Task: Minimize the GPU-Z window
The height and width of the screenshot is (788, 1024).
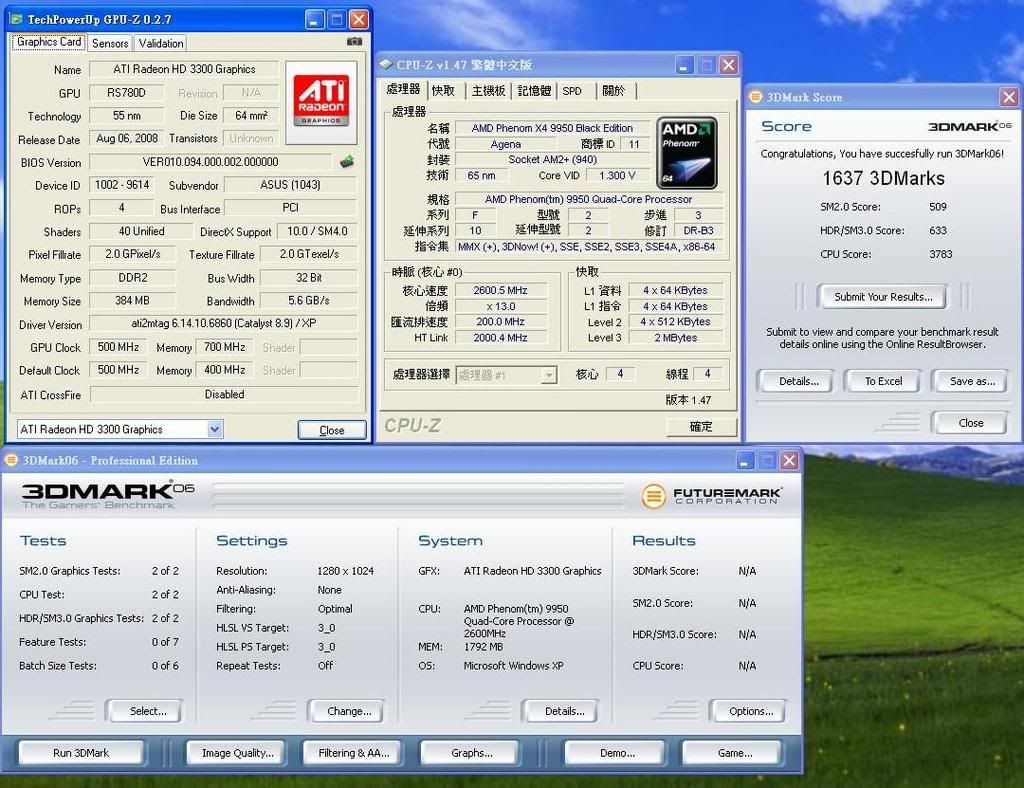Action: click(x=315, y=20)
